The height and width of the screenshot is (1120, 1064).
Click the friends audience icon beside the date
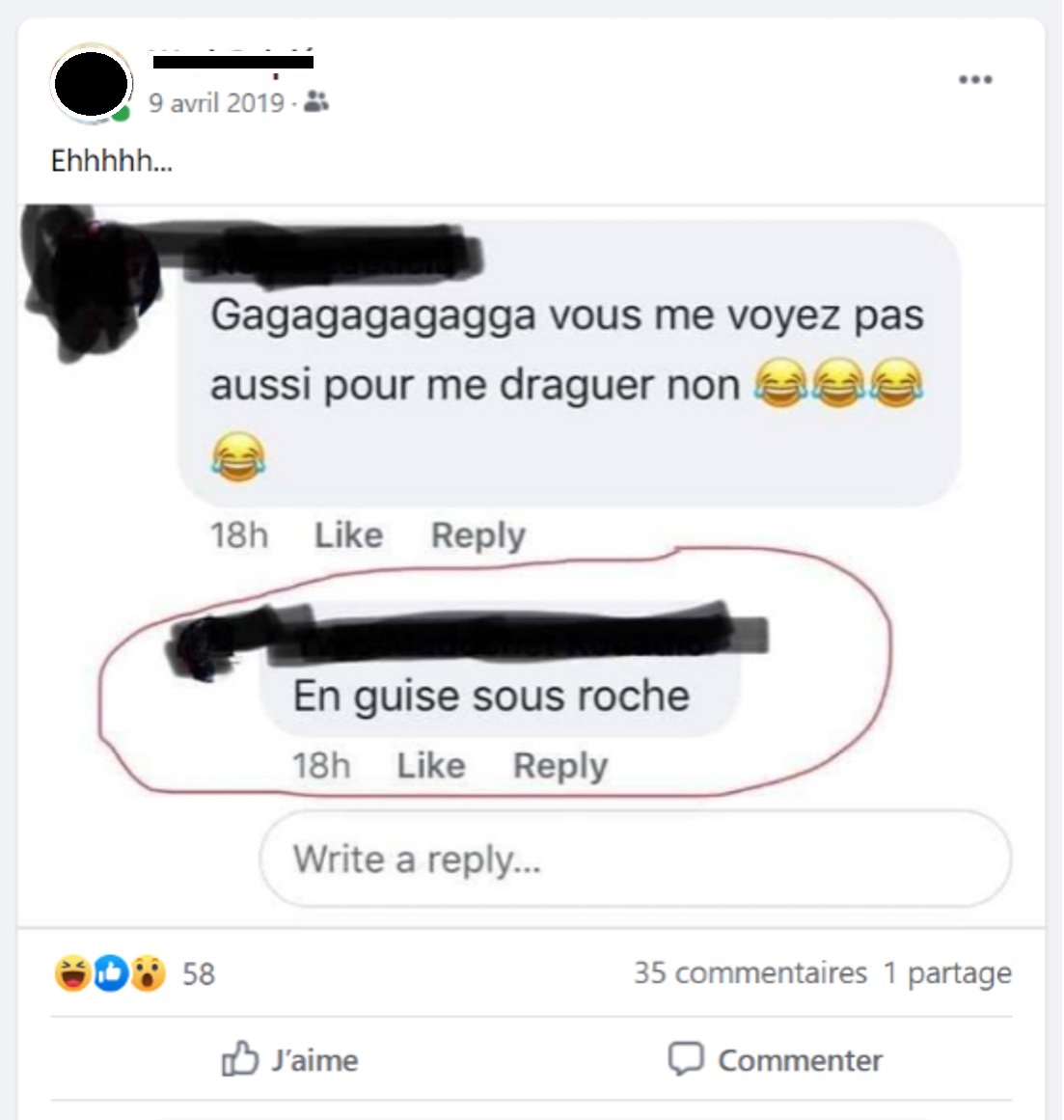click(x=316, y=102)
